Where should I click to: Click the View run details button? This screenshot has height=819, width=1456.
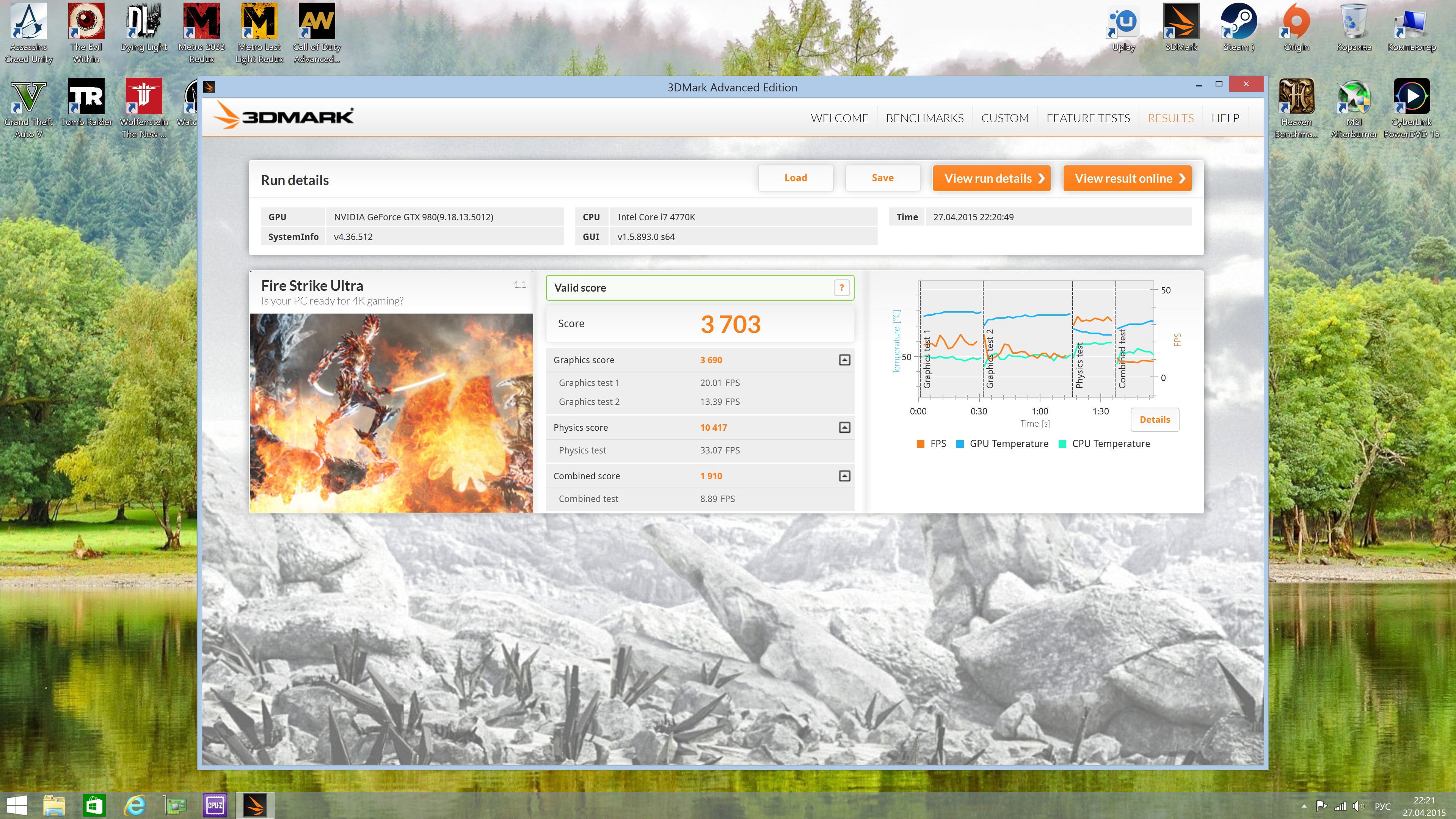point(992,179)
